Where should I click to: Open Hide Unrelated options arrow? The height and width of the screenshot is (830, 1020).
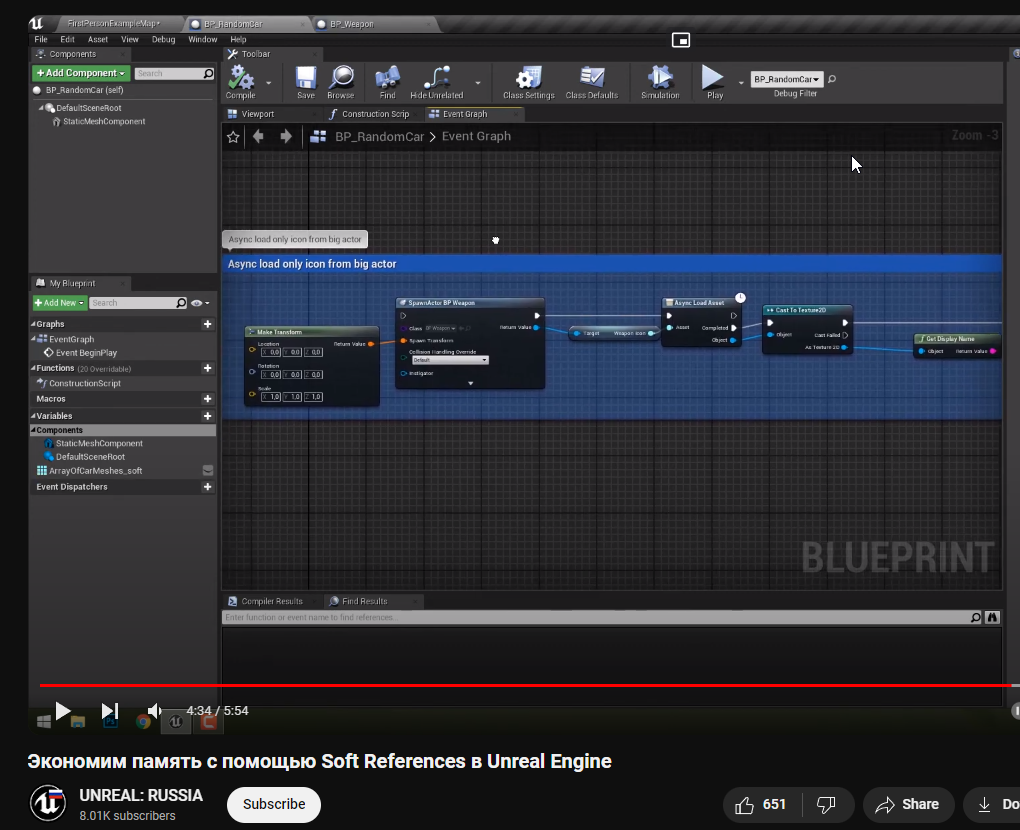[478, 83]
